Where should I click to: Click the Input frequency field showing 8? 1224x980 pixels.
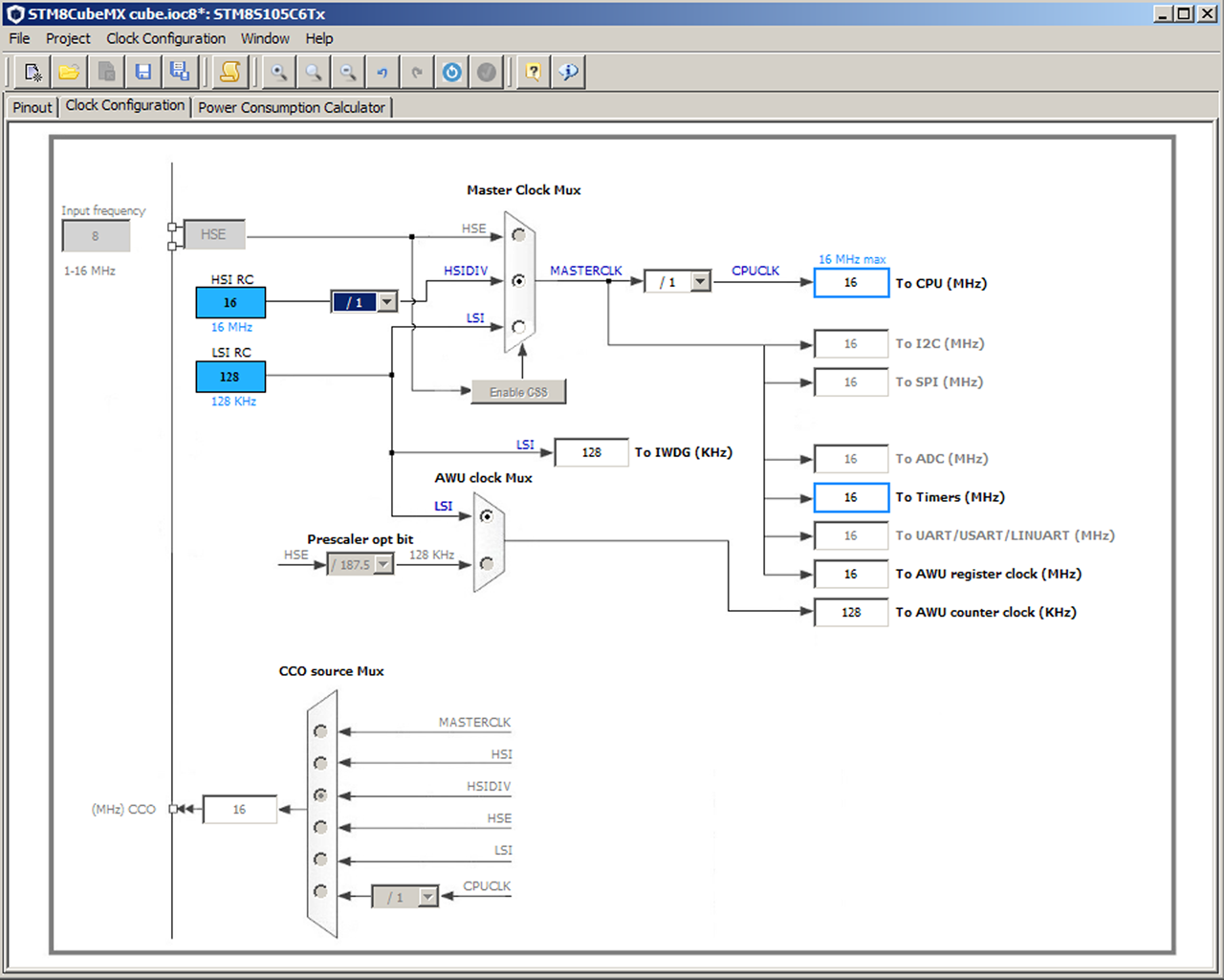pos(96,236)
